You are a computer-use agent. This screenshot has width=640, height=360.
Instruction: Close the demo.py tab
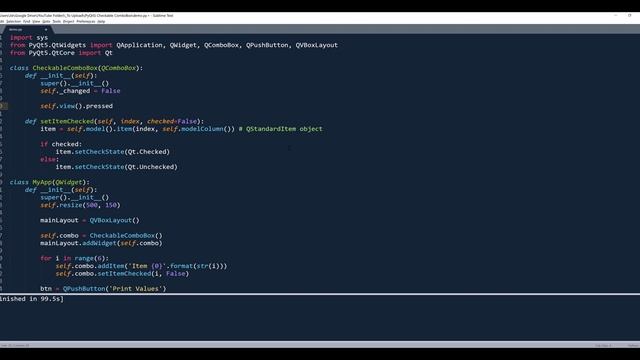point(46,29)
